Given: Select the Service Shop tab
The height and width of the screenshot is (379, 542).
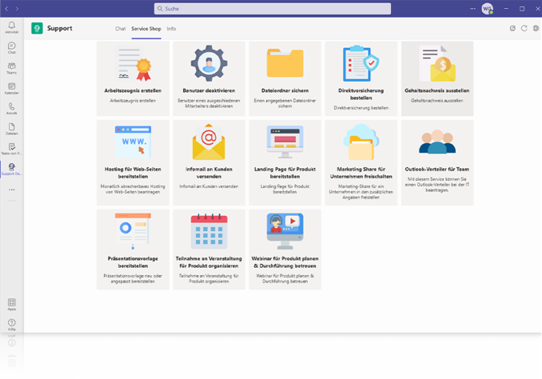Looking at the screenshot, I should click(146, 29).
